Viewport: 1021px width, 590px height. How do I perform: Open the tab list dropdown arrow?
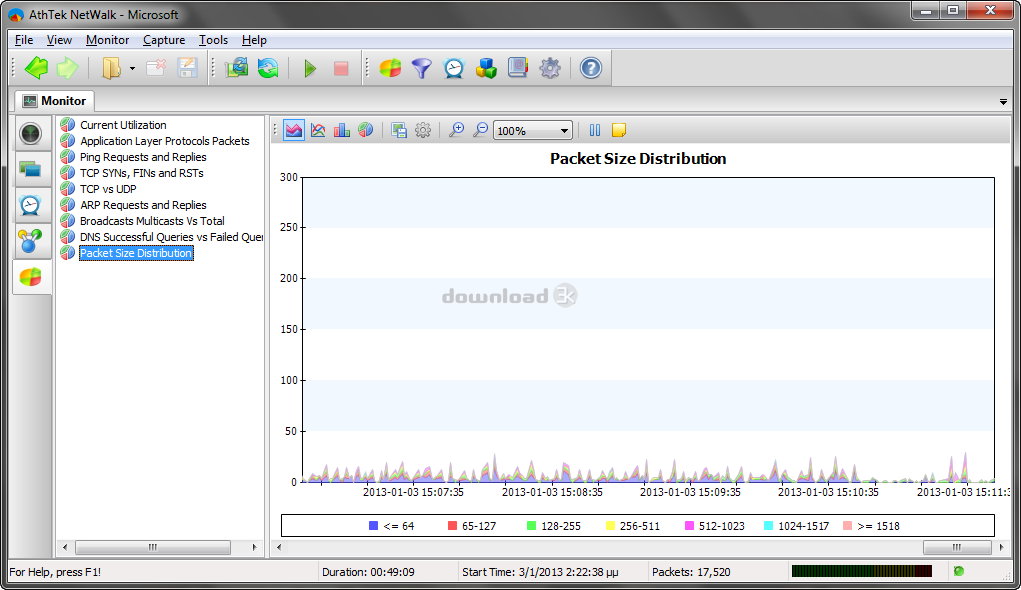[x=1003, y=102]
